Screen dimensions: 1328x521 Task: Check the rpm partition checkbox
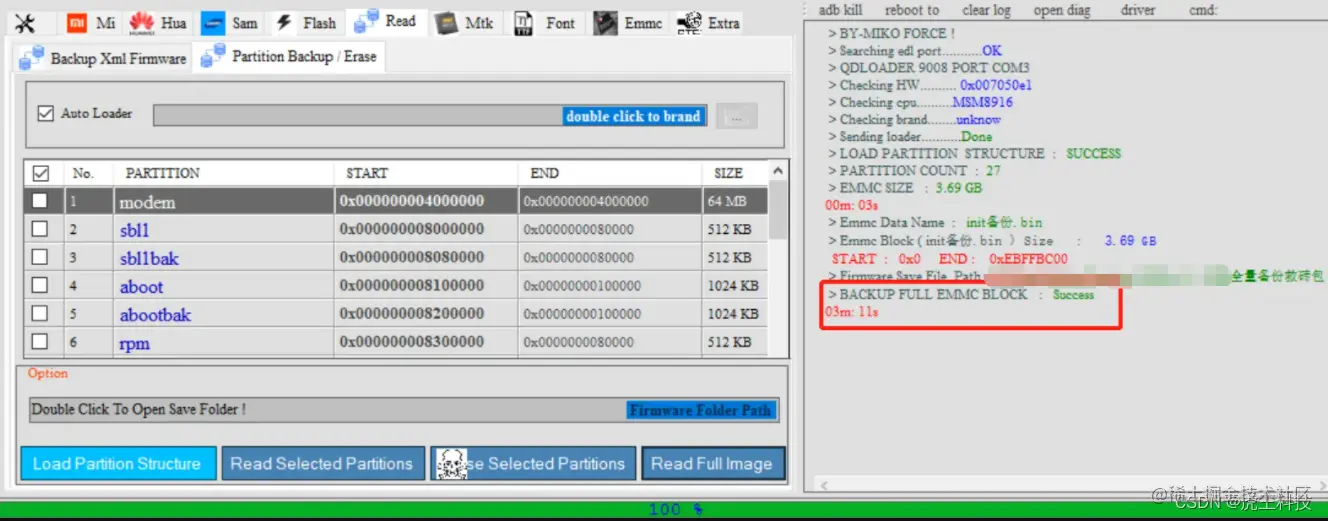pyautogui.click(x=40, y=341)
